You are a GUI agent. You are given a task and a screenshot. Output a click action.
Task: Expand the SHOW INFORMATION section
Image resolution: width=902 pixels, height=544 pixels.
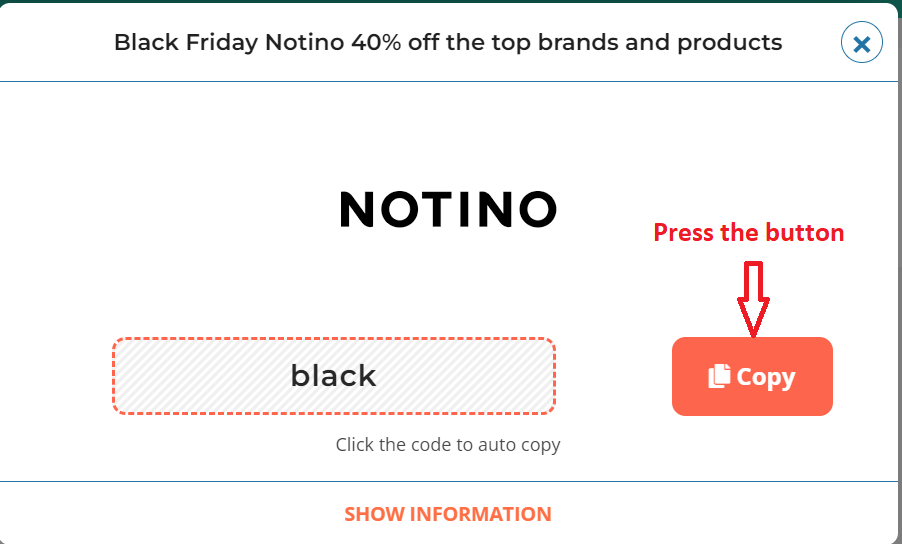[448, 514]
